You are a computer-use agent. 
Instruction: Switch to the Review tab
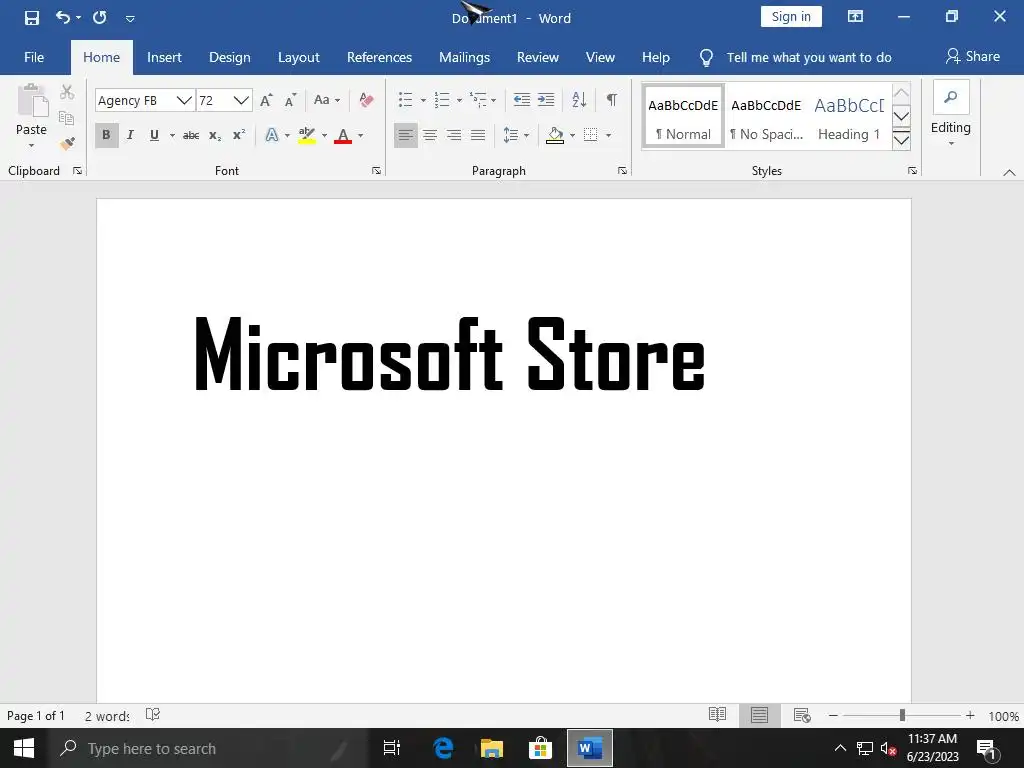(x=537, y=57)
